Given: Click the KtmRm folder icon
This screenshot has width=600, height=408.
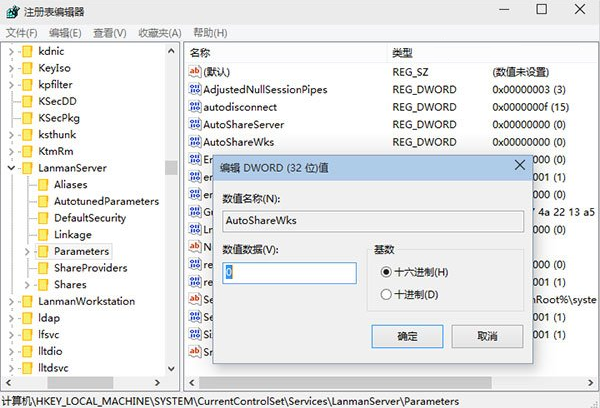Looking at the screenshot, I should pyautogui.click(x=27, y=151).
